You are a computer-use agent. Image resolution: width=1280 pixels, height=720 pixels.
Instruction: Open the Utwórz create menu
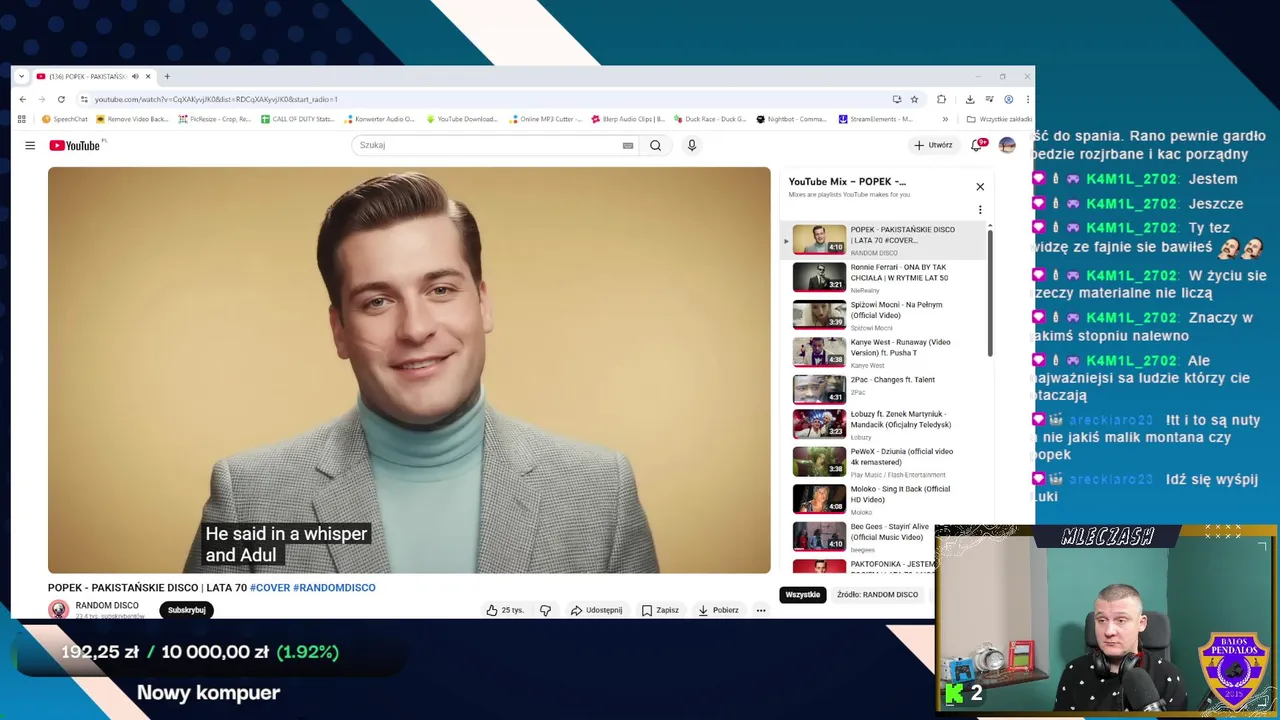click(933, 146)
